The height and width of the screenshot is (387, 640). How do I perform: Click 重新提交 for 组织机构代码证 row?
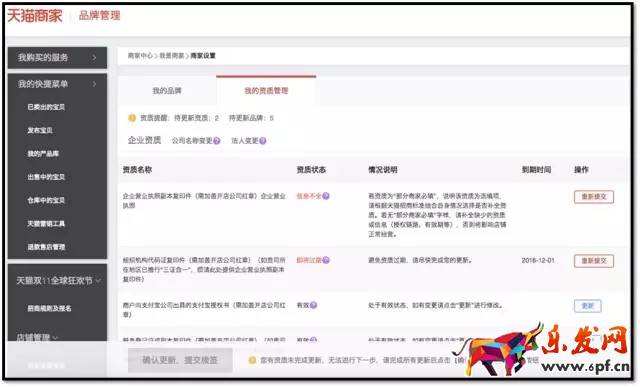pos(594,260)
